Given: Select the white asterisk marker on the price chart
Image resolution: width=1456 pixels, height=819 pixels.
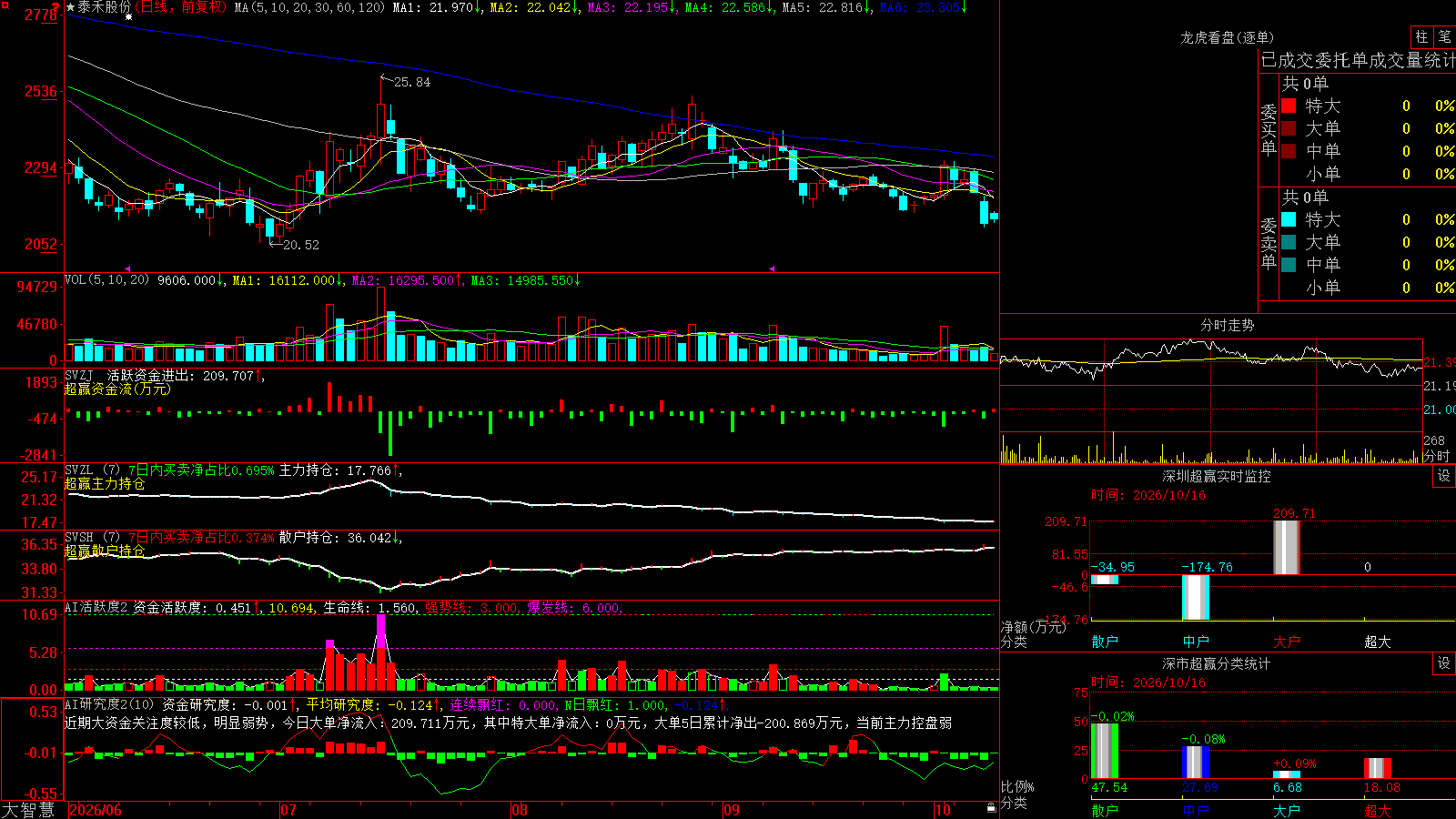Looking at the screenshot, I should tap(129, 17).
